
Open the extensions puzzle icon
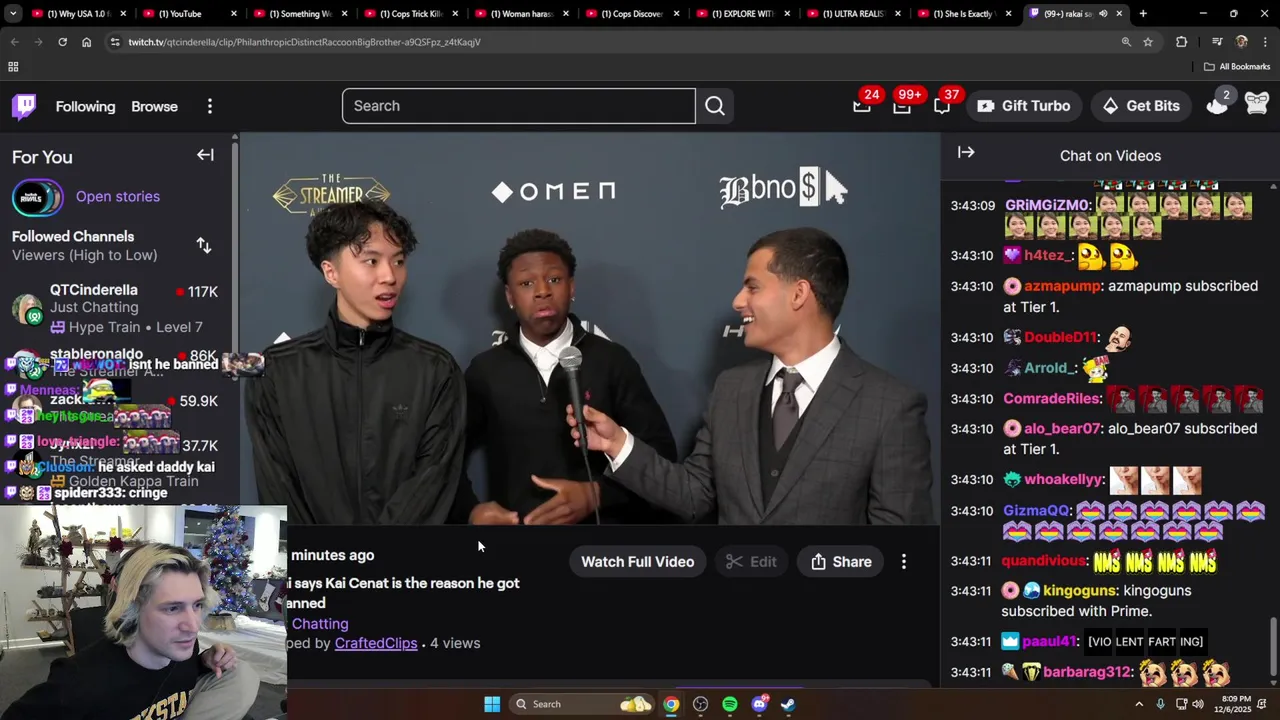coord(1181,42)
